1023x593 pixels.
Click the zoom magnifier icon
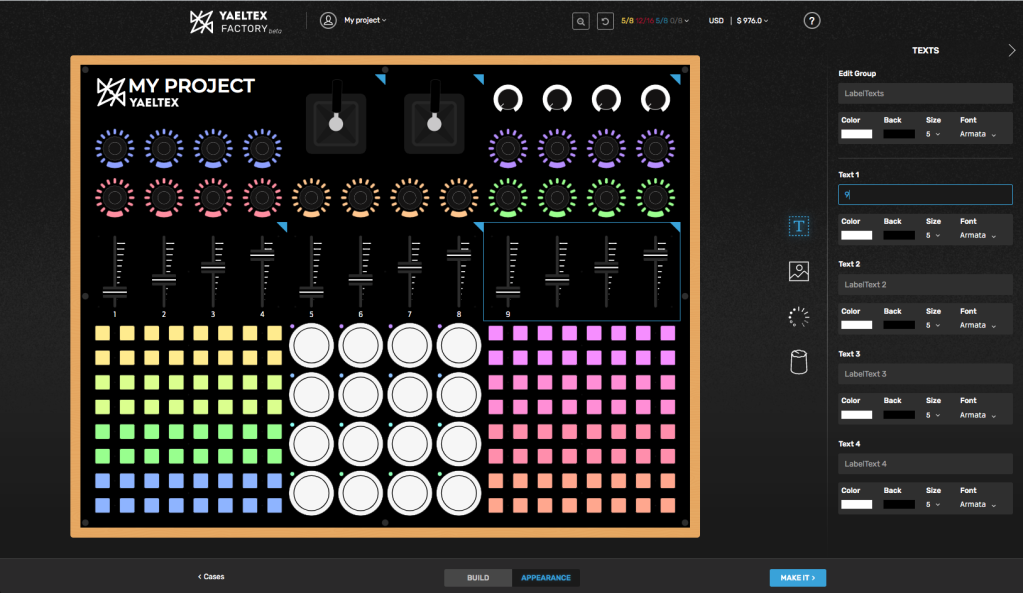point(580,21)
